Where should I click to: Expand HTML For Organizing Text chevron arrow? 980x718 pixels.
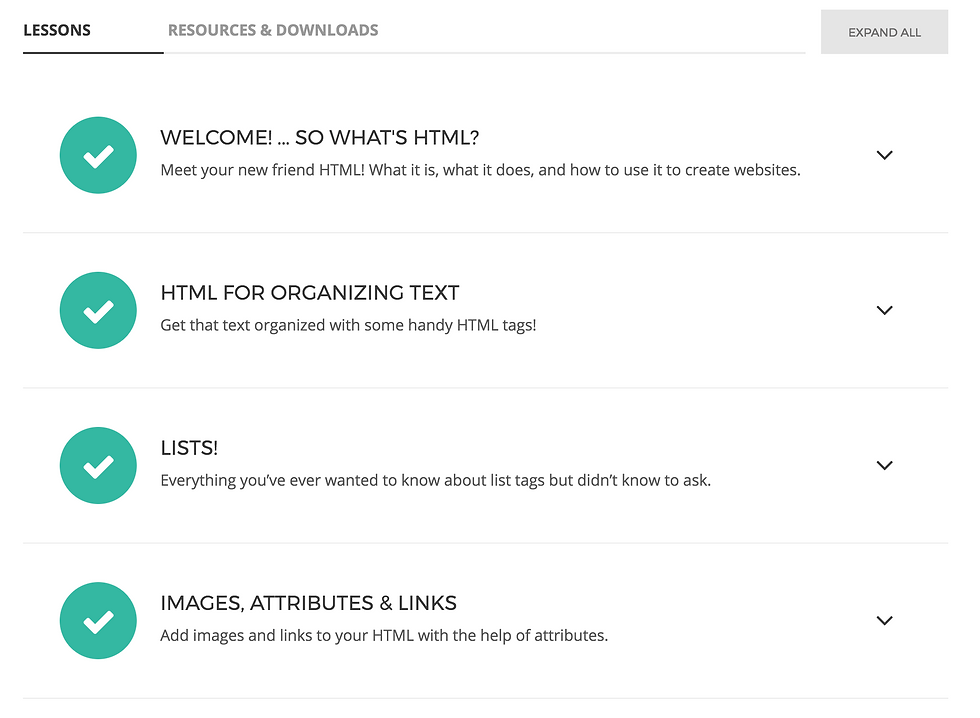pos(884,310)
